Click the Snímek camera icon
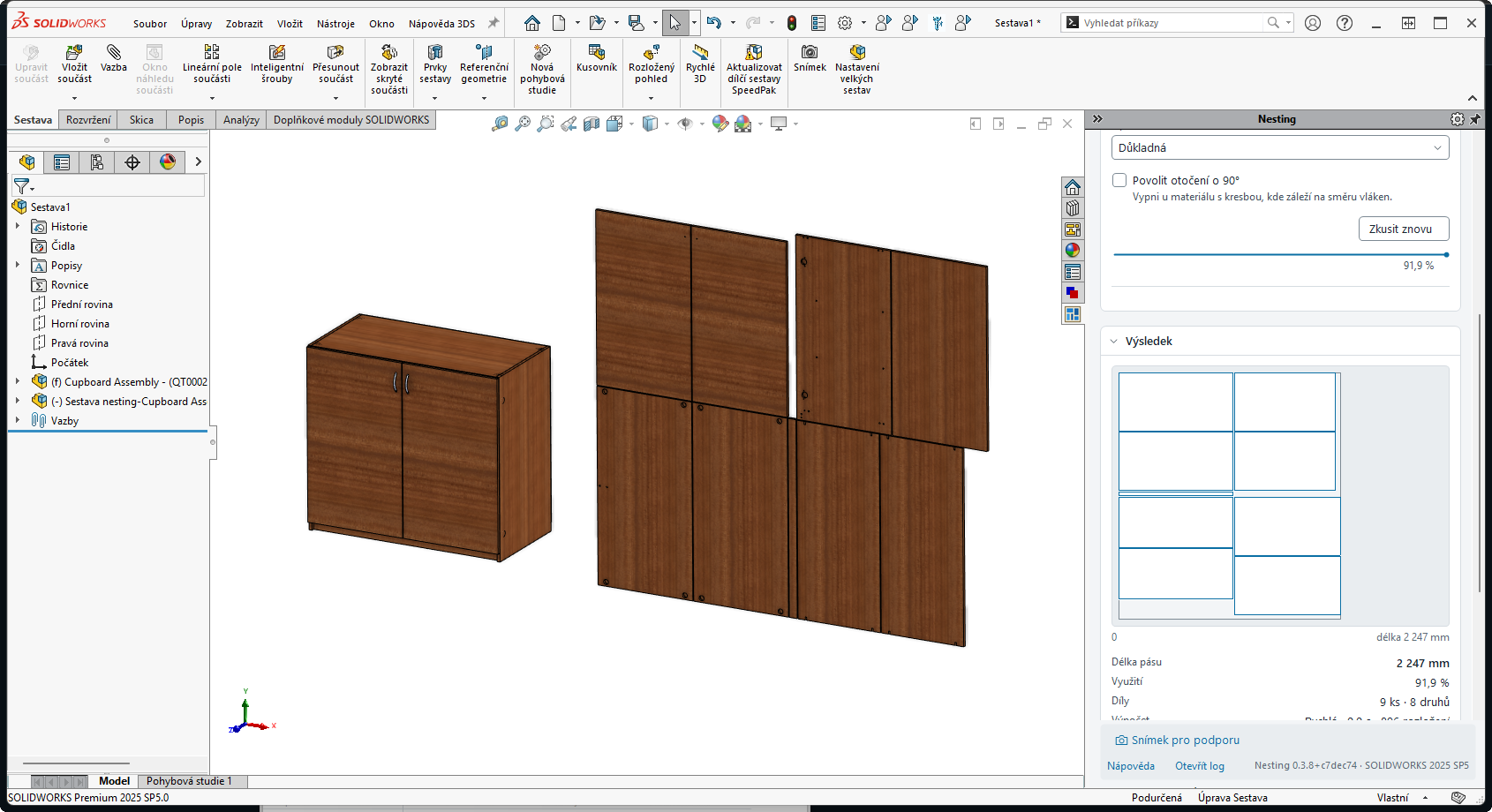Screen dimensions: 1492x812 [x=810, y=52]
